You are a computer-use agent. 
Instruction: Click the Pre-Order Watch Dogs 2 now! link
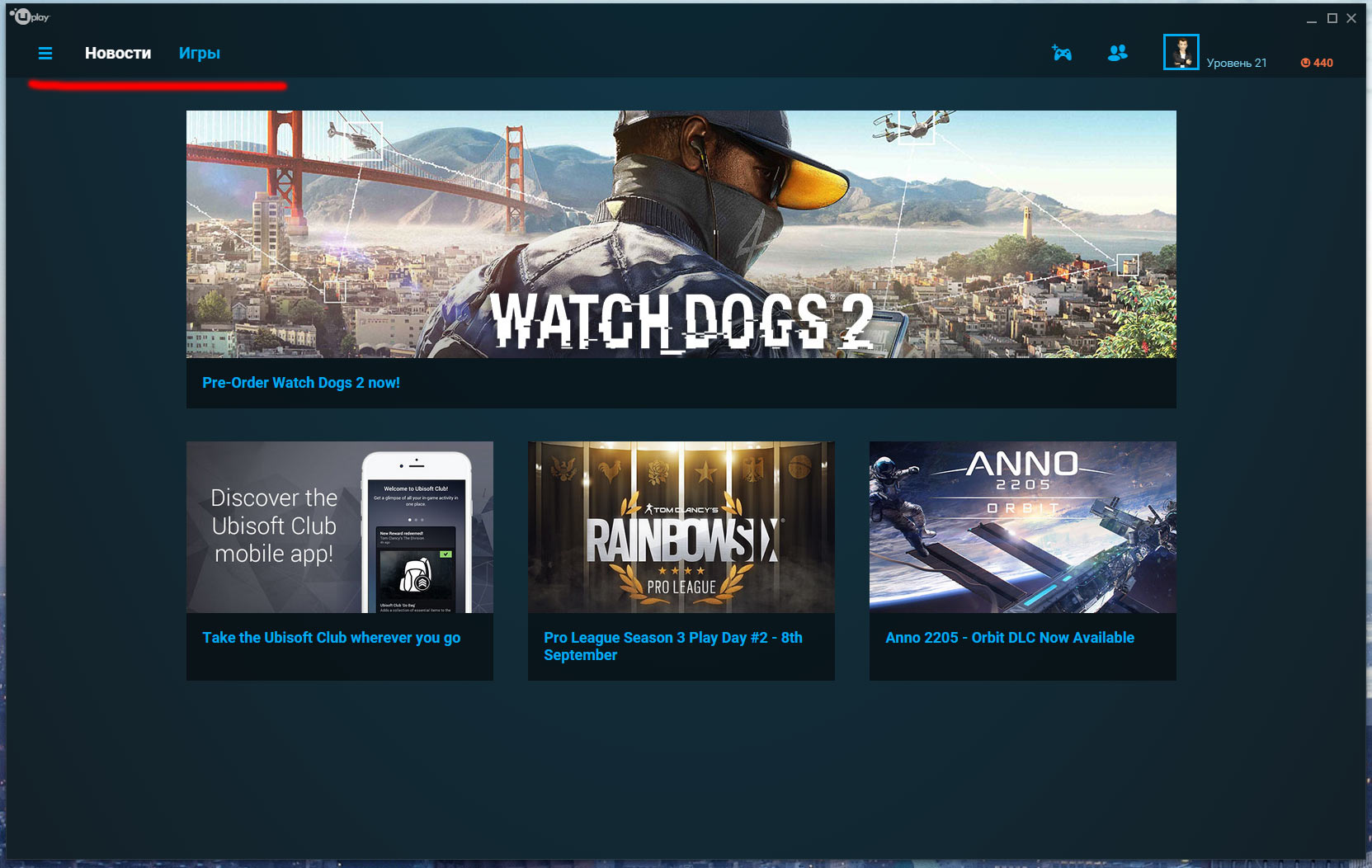pyautogui.click(x=301, y=383)
